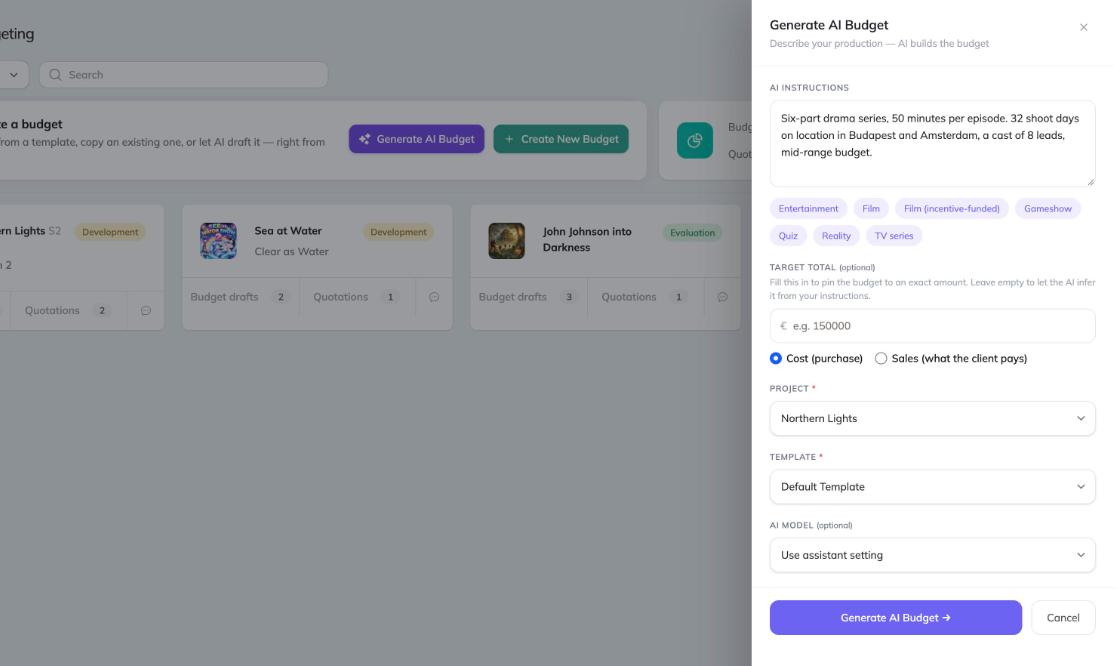Viewport: 1120px width, 666px height.
Task: Pick the Reality suggestion tag
Action: click(836, 236)
